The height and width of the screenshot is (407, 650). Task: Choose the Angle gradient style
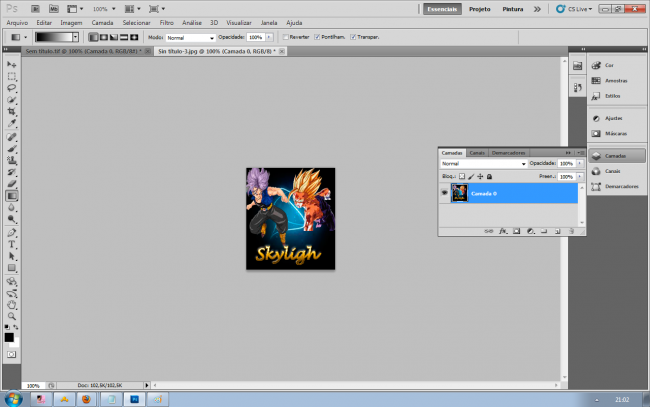pos(114,37)
